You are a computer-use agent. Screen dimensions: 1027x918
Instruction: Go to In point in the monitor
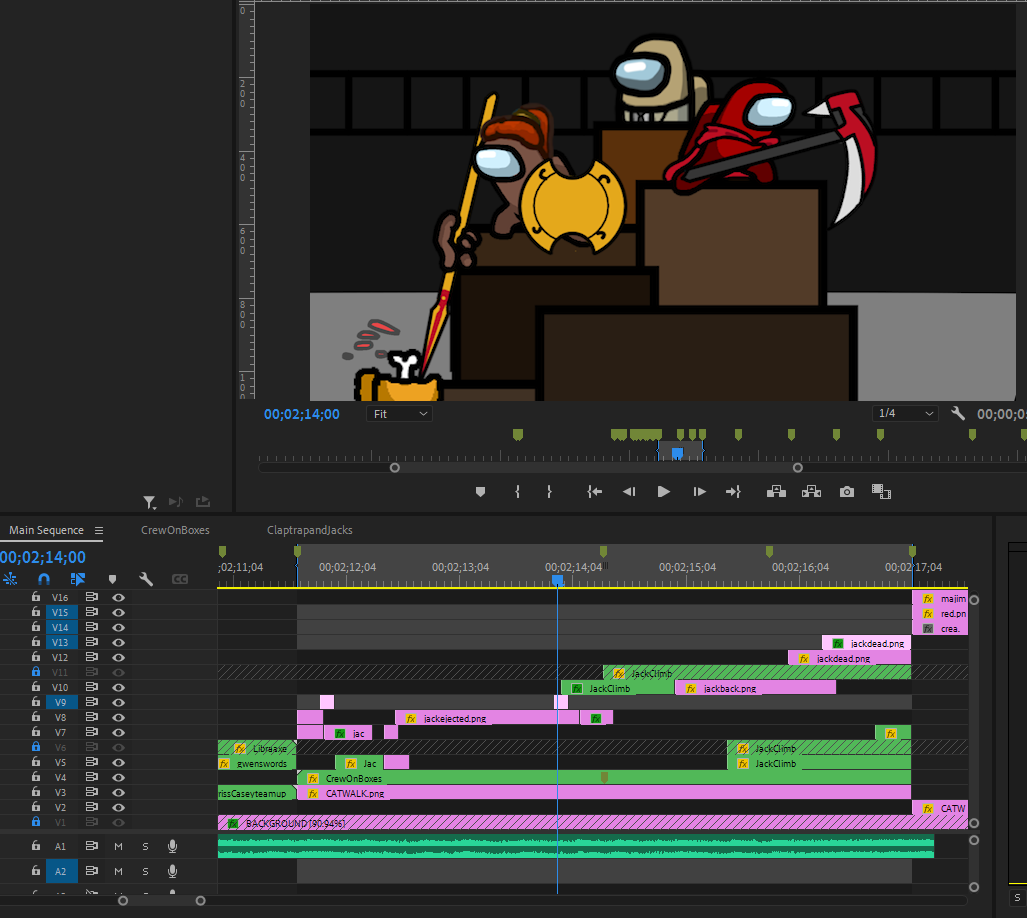point(594,492)
